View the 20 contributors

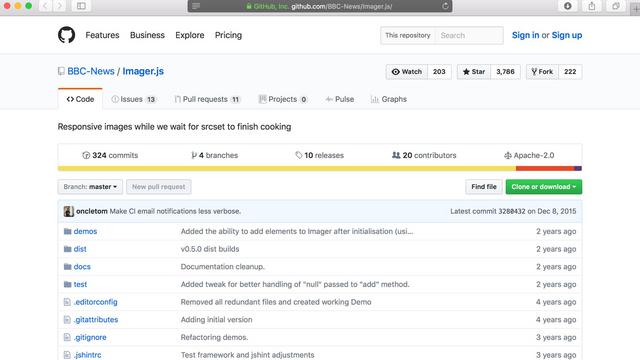point(424,156)
